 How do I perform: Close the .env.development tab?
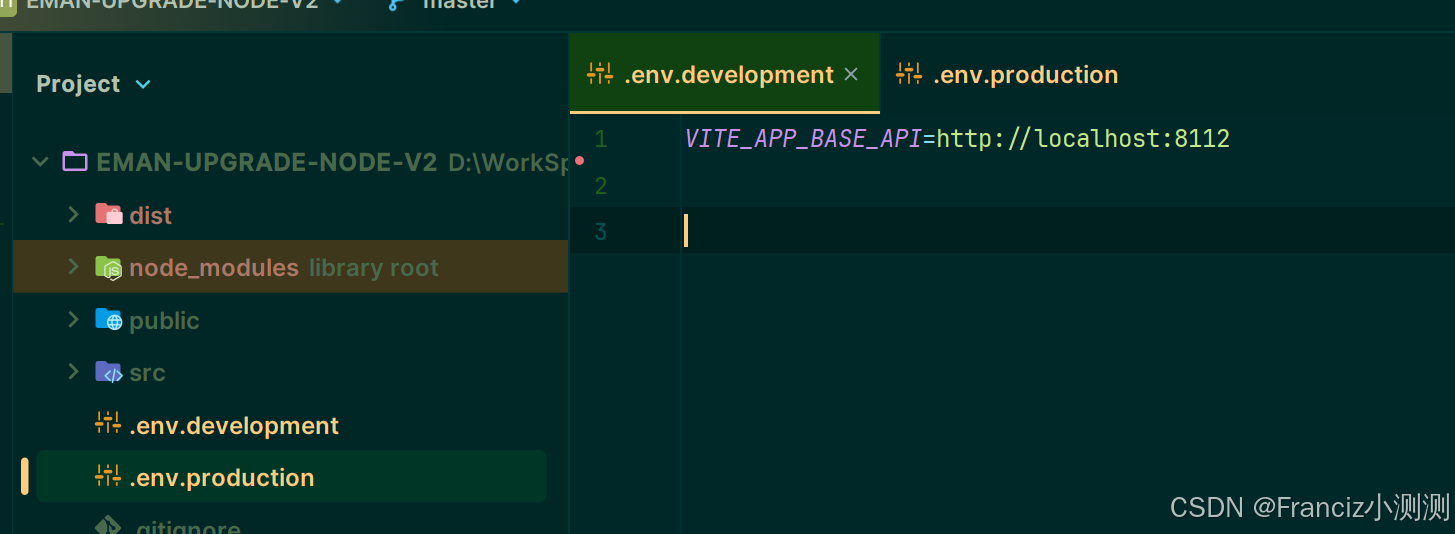coord(851,75)
